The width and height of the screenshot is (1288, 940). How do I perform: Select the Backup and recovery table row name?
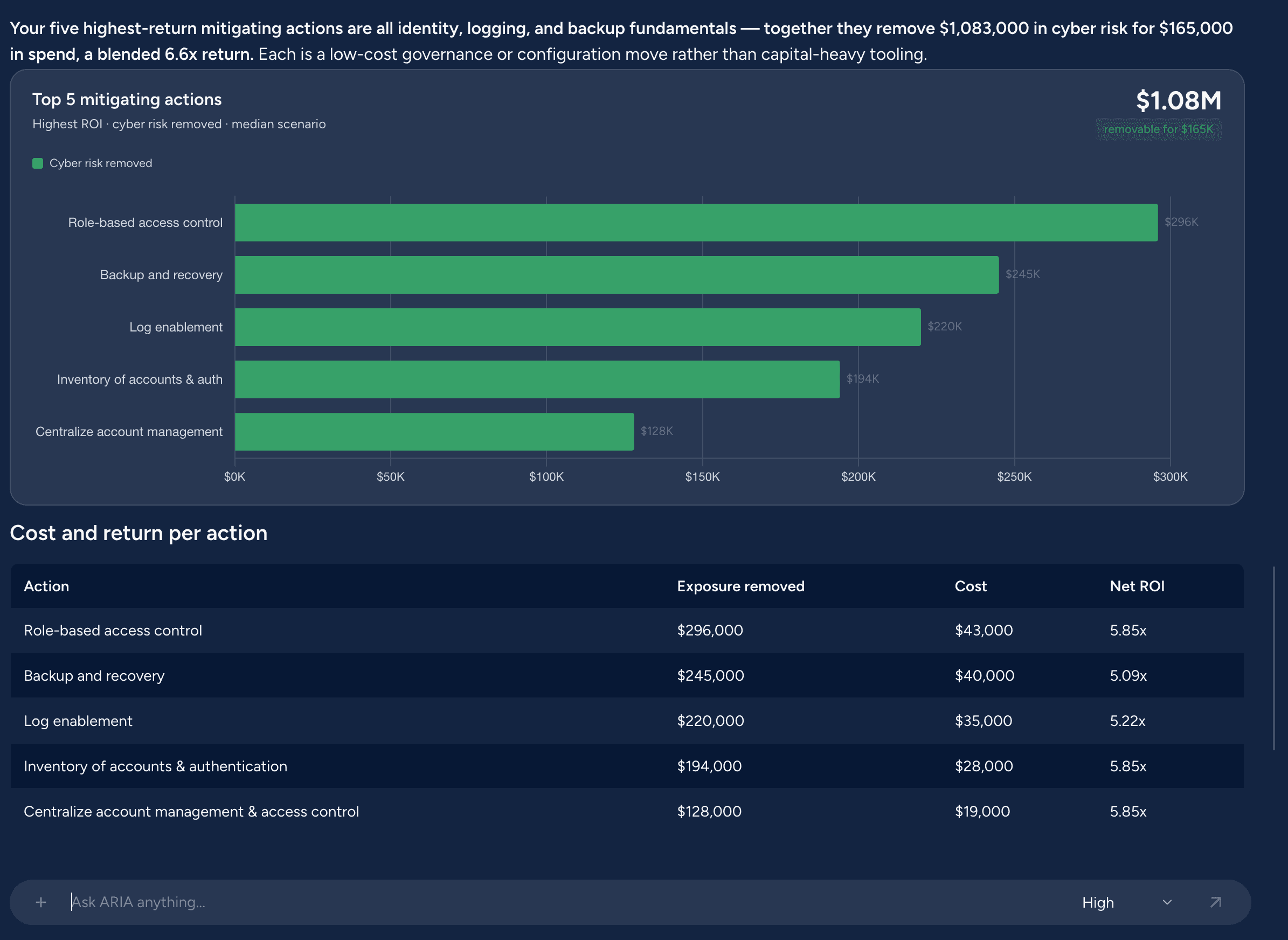pos(94,676)
